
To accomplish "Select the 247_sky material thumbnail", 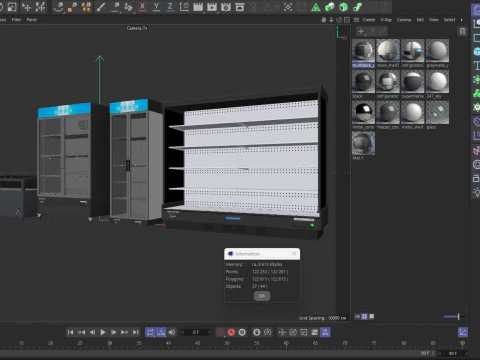I will (437, 82).
